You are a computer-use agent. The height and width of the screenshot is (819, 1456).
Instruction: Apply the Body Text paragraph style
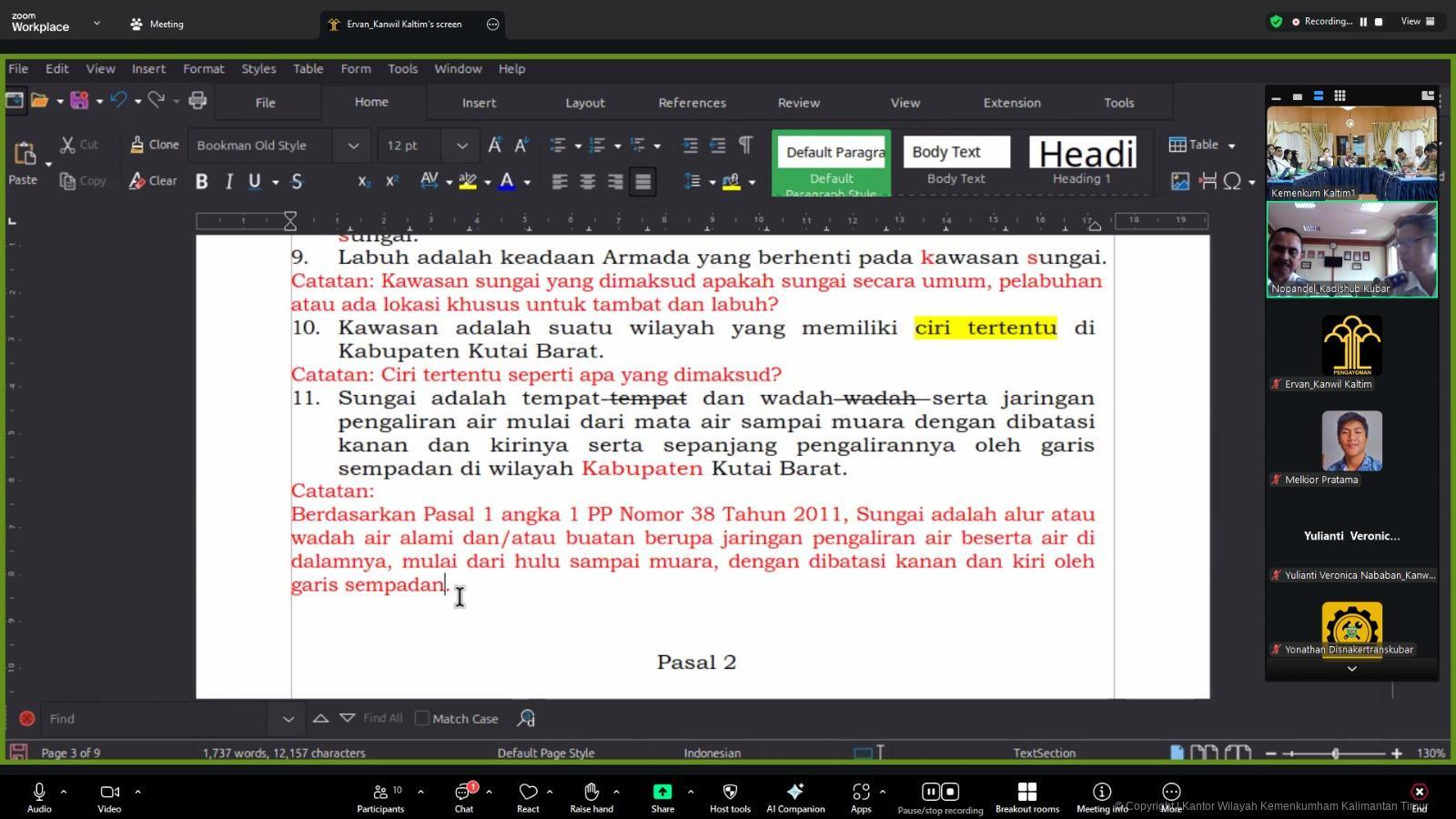click(x=956, y=161)
